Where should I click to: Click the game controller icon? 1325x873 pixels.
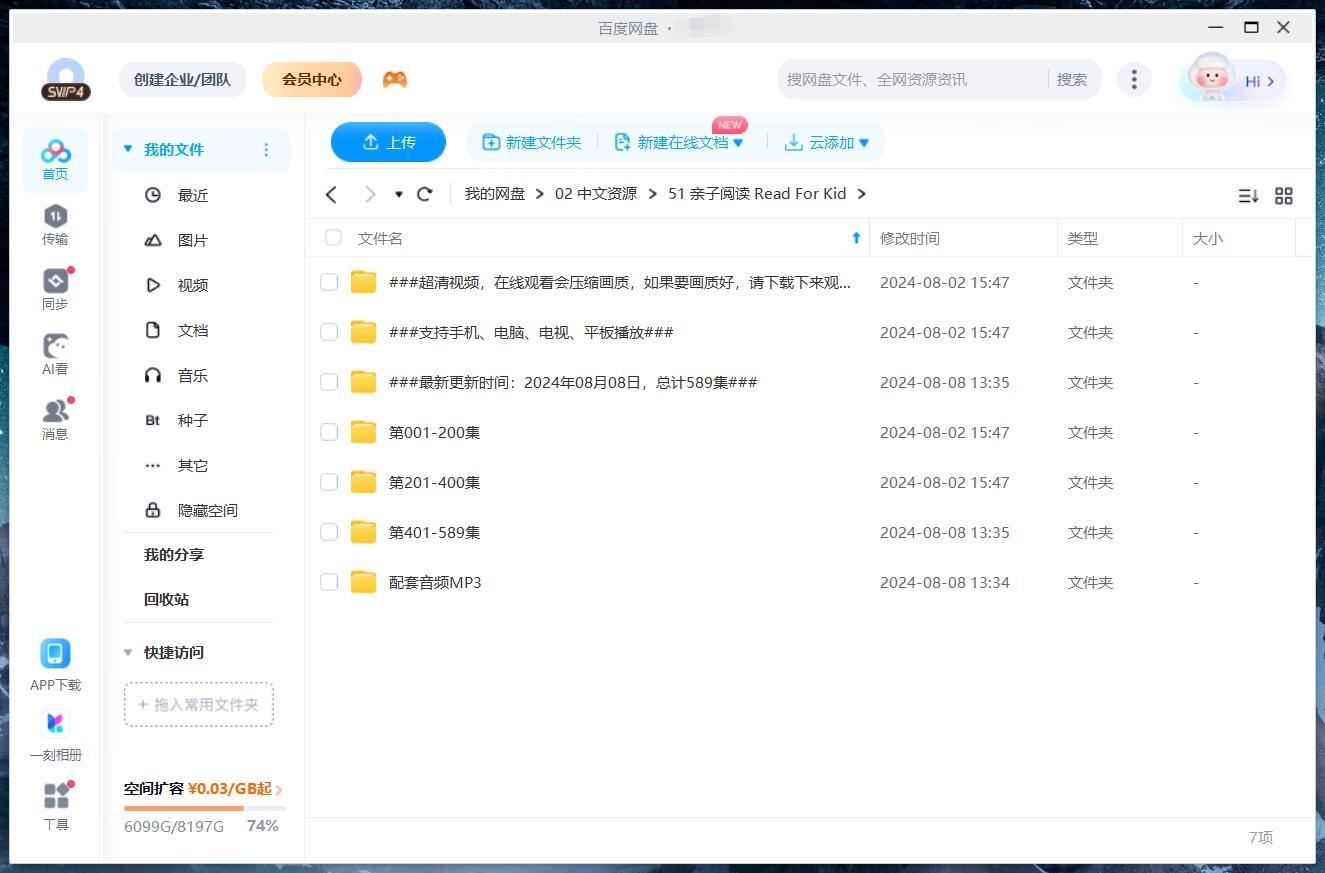click(x=395, y=79)
